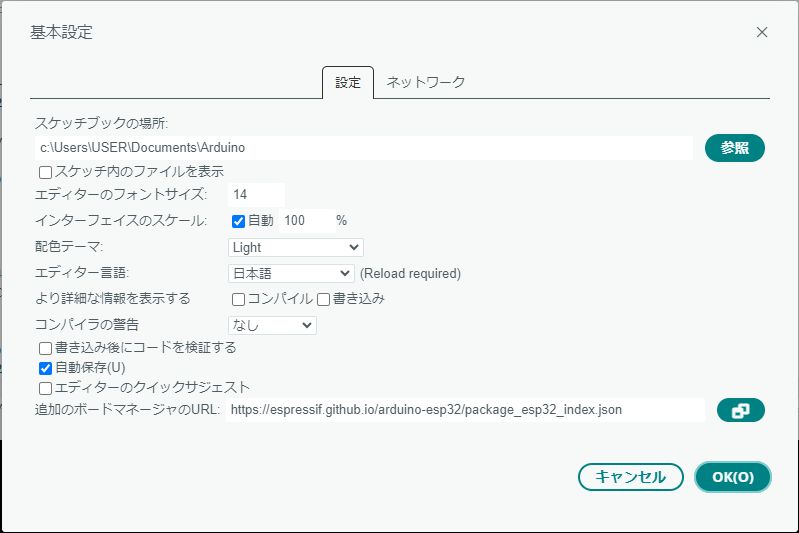This screenshot has height=533, width=799.
Task: Uncheck the 自動 interface scale checkbox
Action: (239, 221)
